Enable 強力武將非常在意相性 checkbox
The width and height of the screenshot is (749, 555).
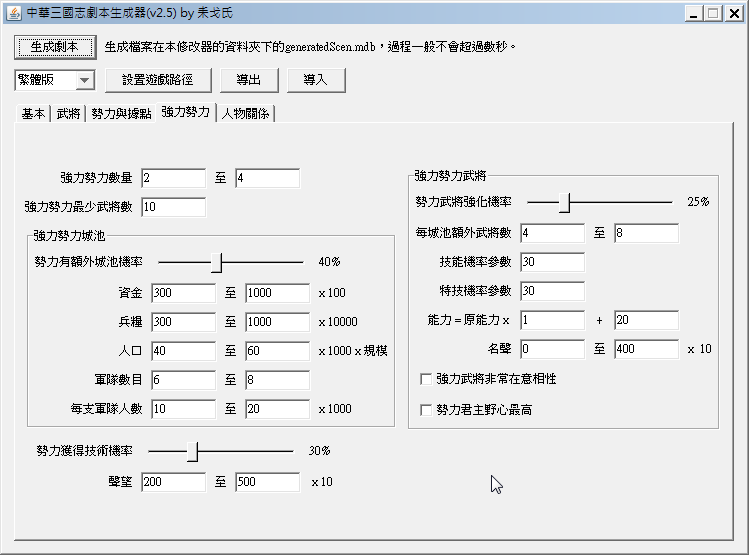point(427,380)
